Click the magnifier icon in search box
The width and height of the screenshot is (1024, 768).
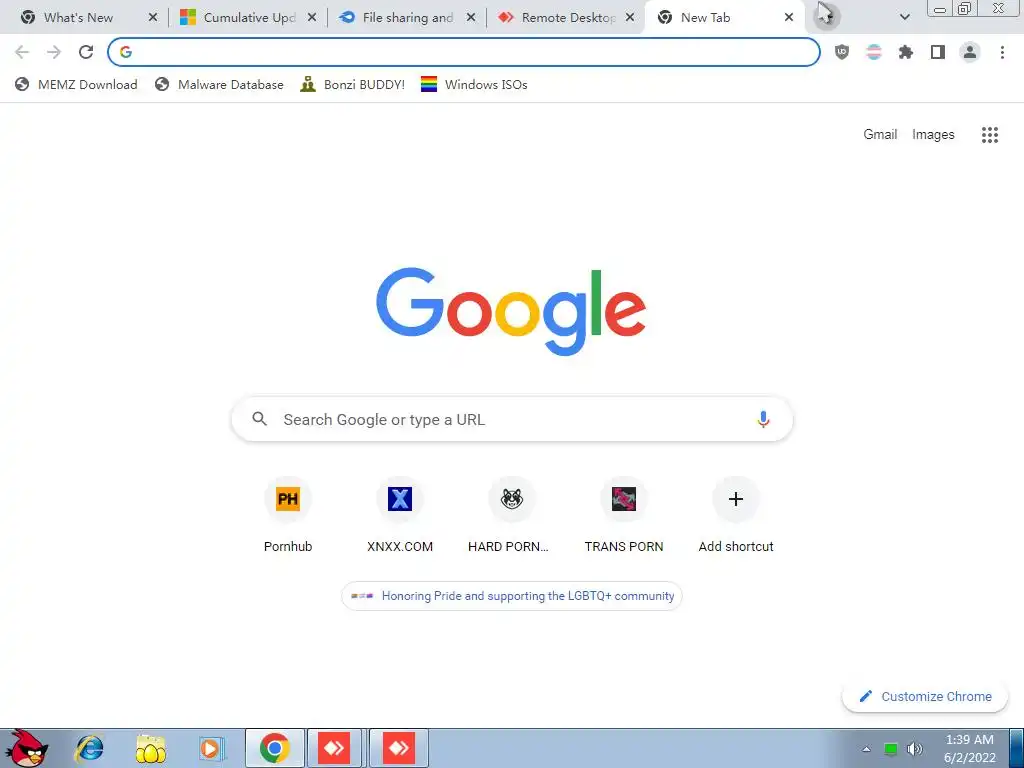coord(260,419)
